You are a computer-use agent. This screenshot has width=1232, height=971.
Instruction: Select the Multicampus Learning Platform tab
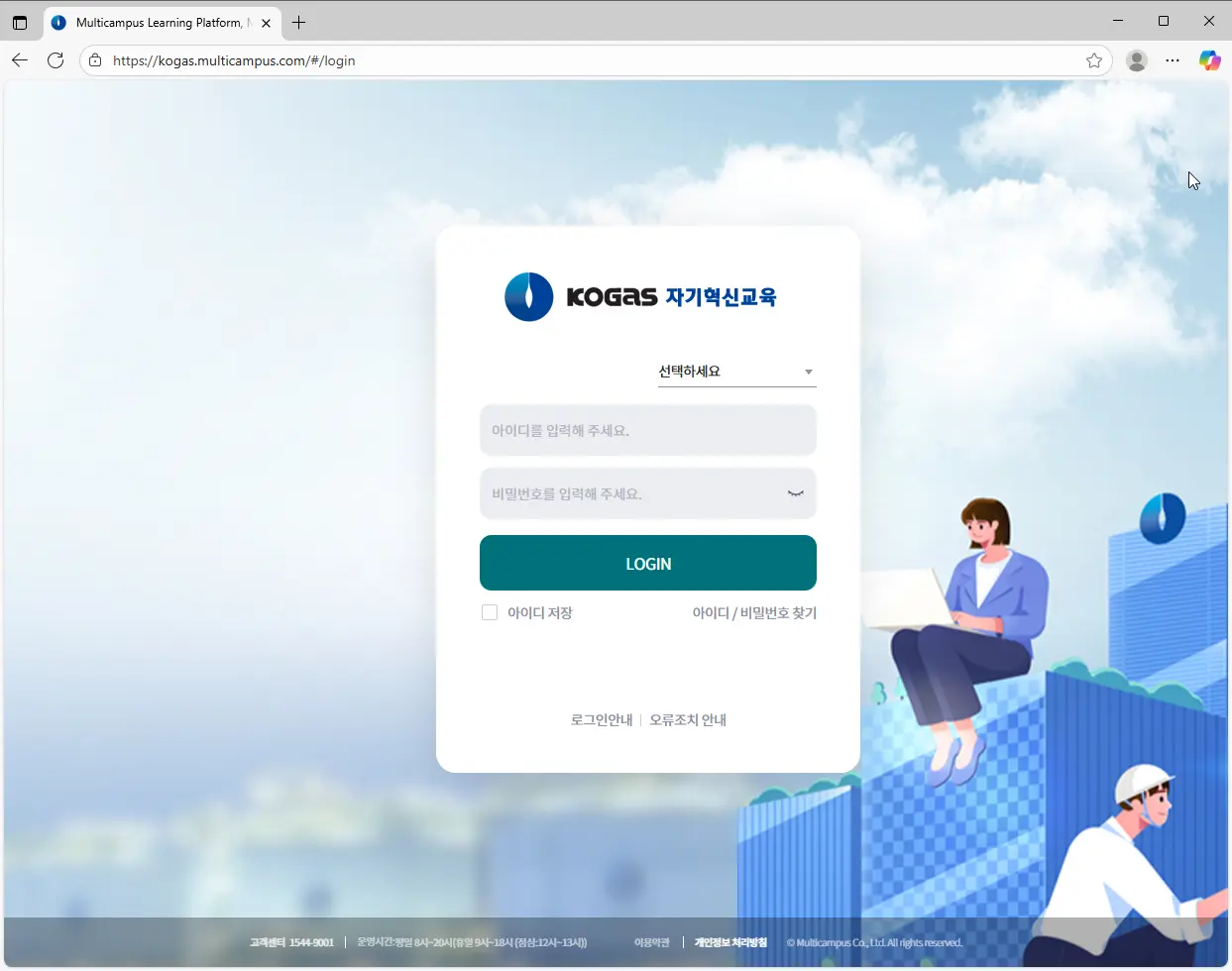point(163,23)
